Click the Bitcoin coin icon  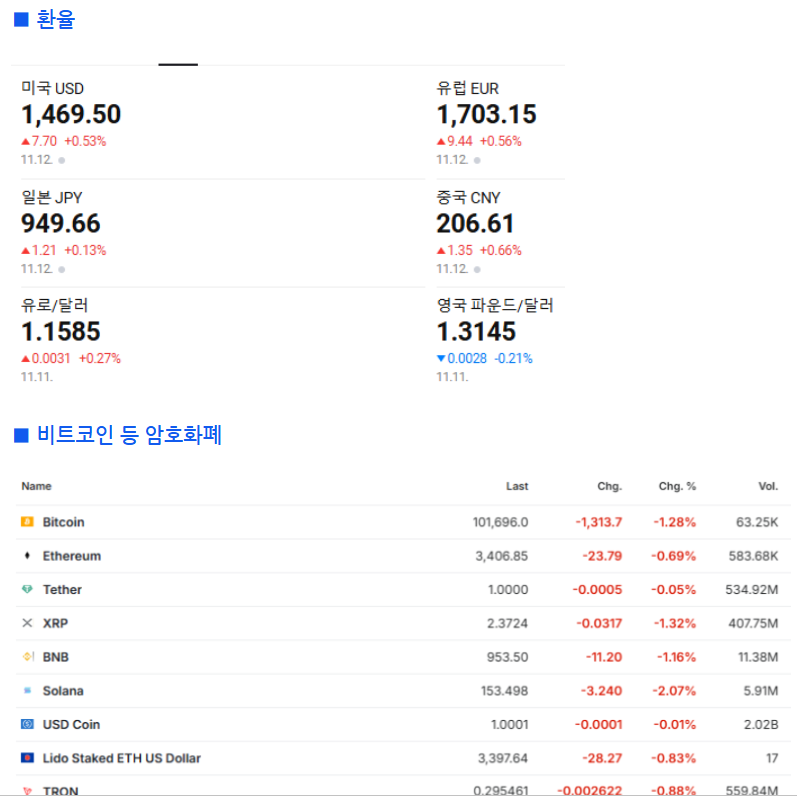tap(27, 522)
